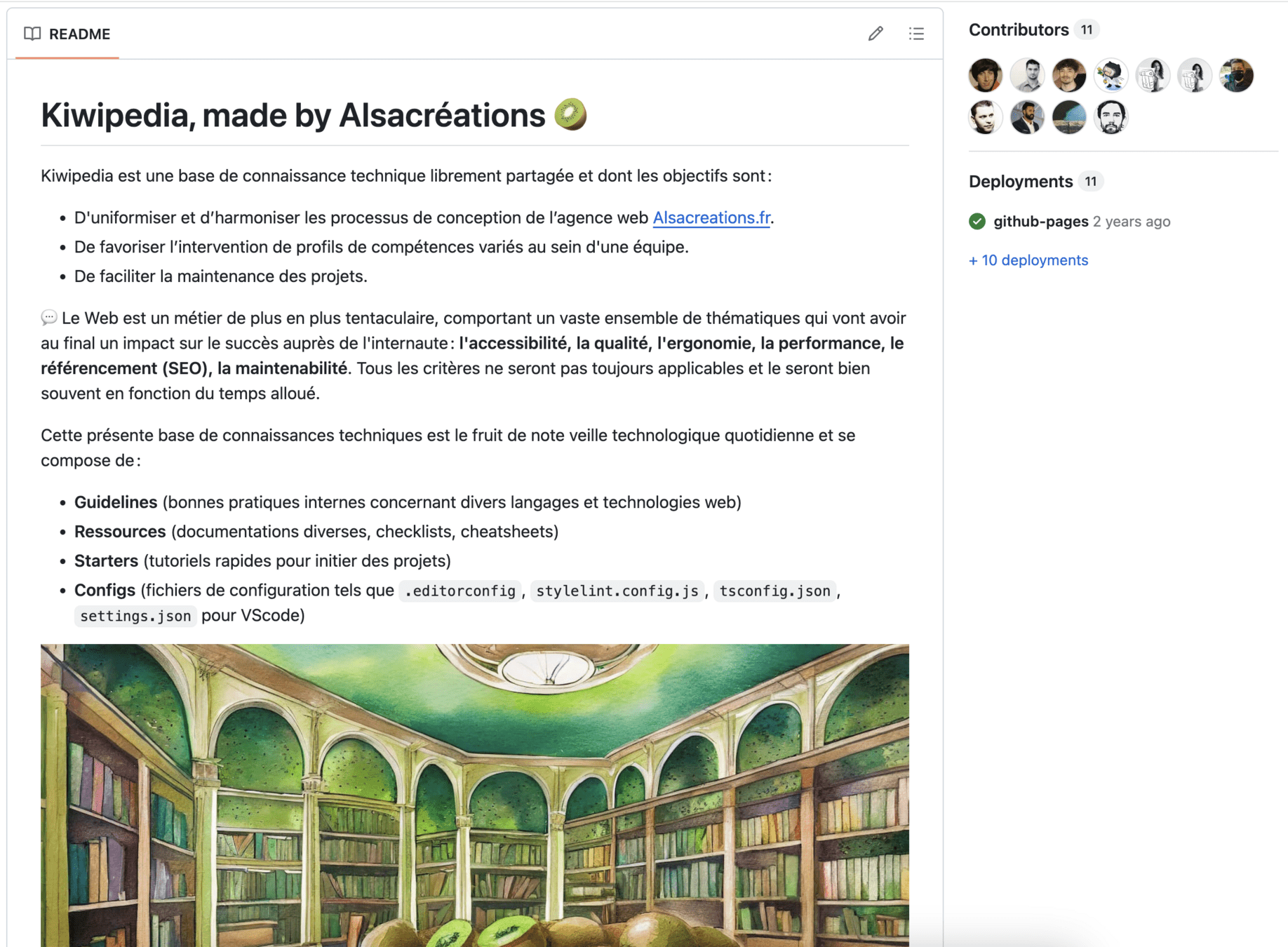Click the kiwi emoji in the title
Image resolution: width=1288 pixels, height=947 pixels.
[570, 114]
